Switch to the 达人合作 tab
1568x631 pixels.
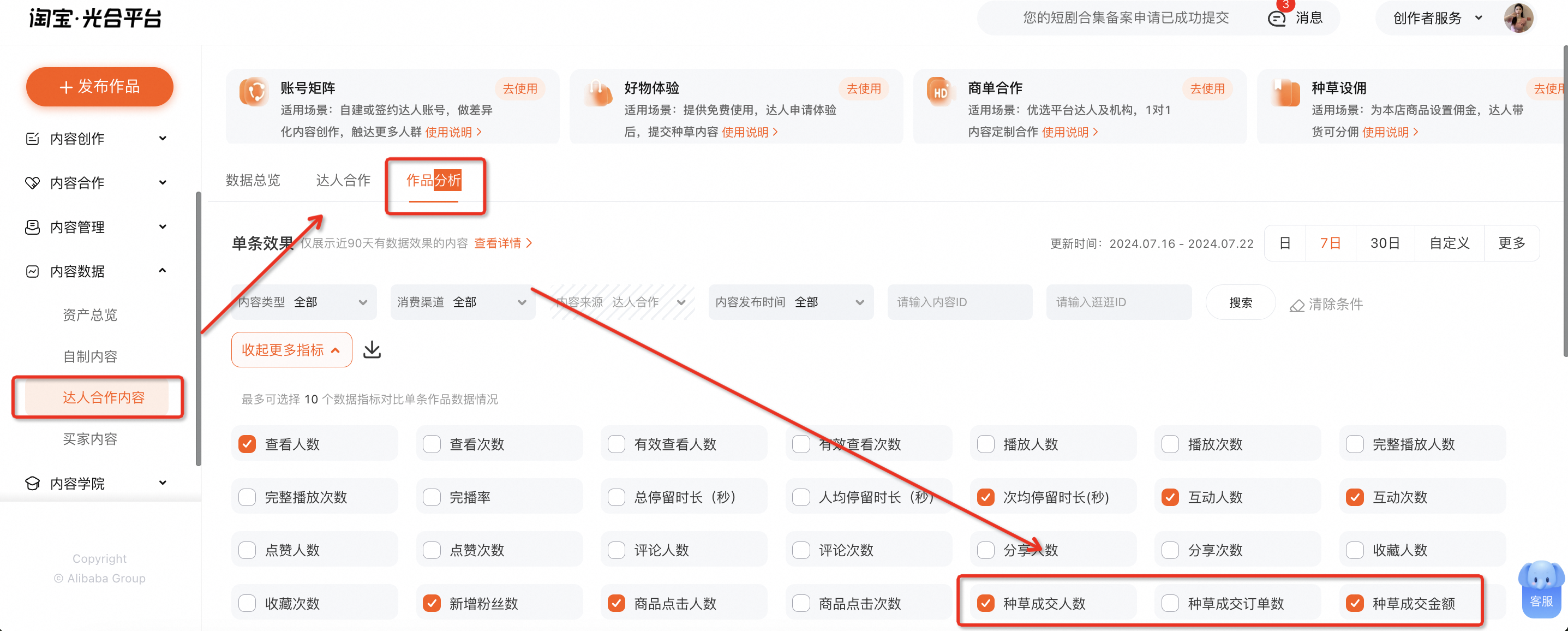click(343, 180)
